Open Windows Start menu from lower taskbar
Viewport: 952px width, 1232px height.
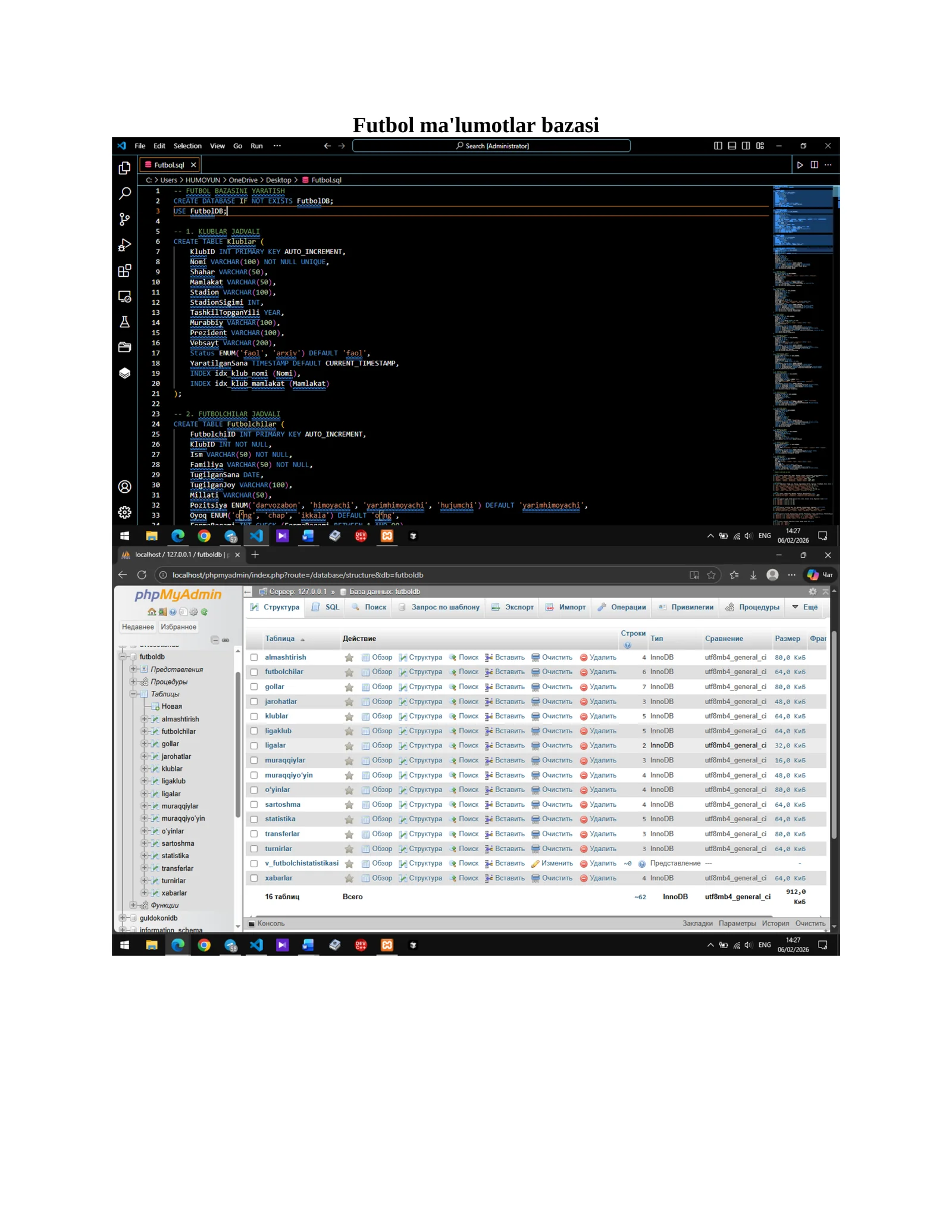(x=124, y=945)
